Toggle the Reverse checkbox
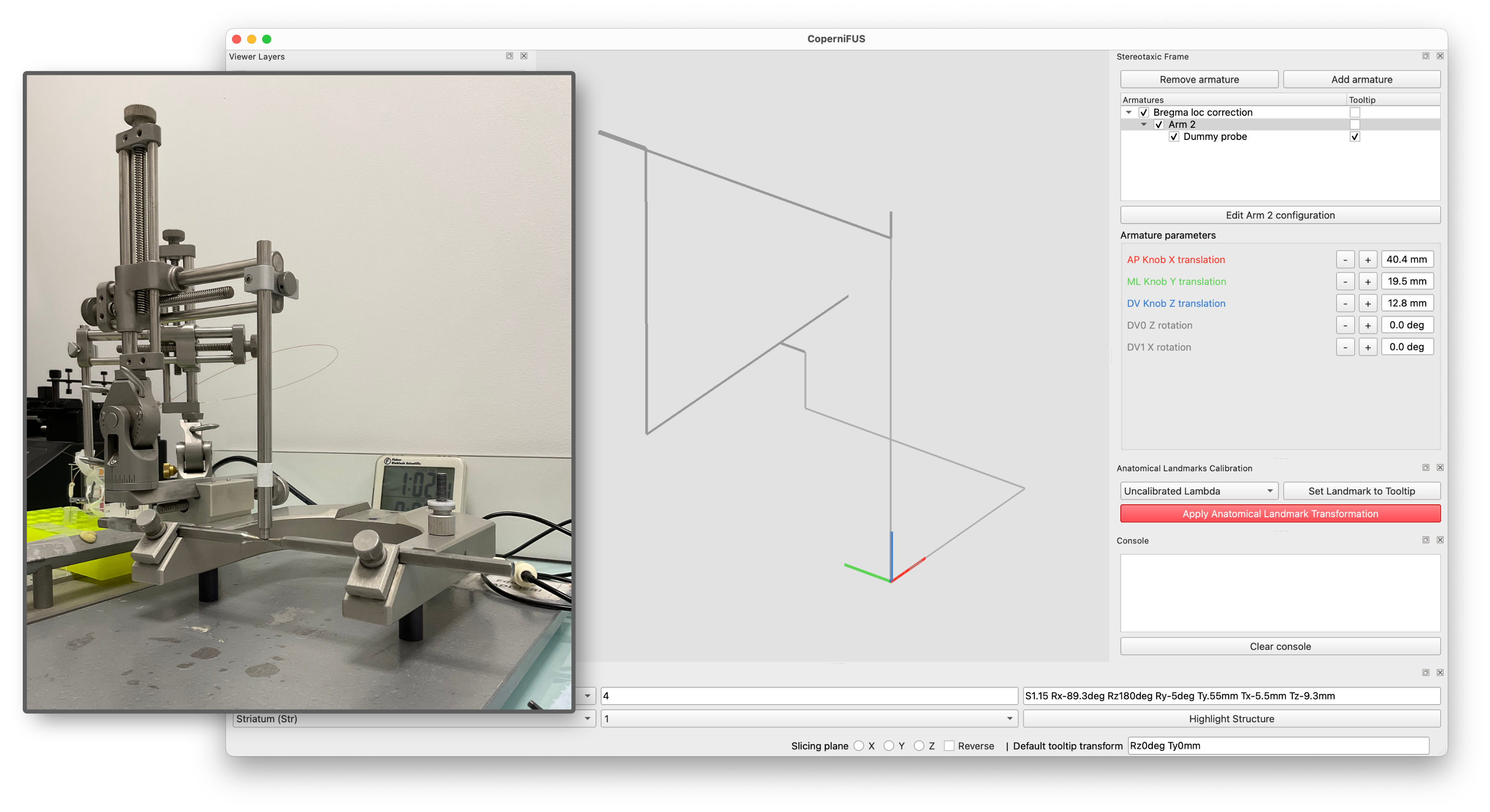1490x812 pixels. 949,746
